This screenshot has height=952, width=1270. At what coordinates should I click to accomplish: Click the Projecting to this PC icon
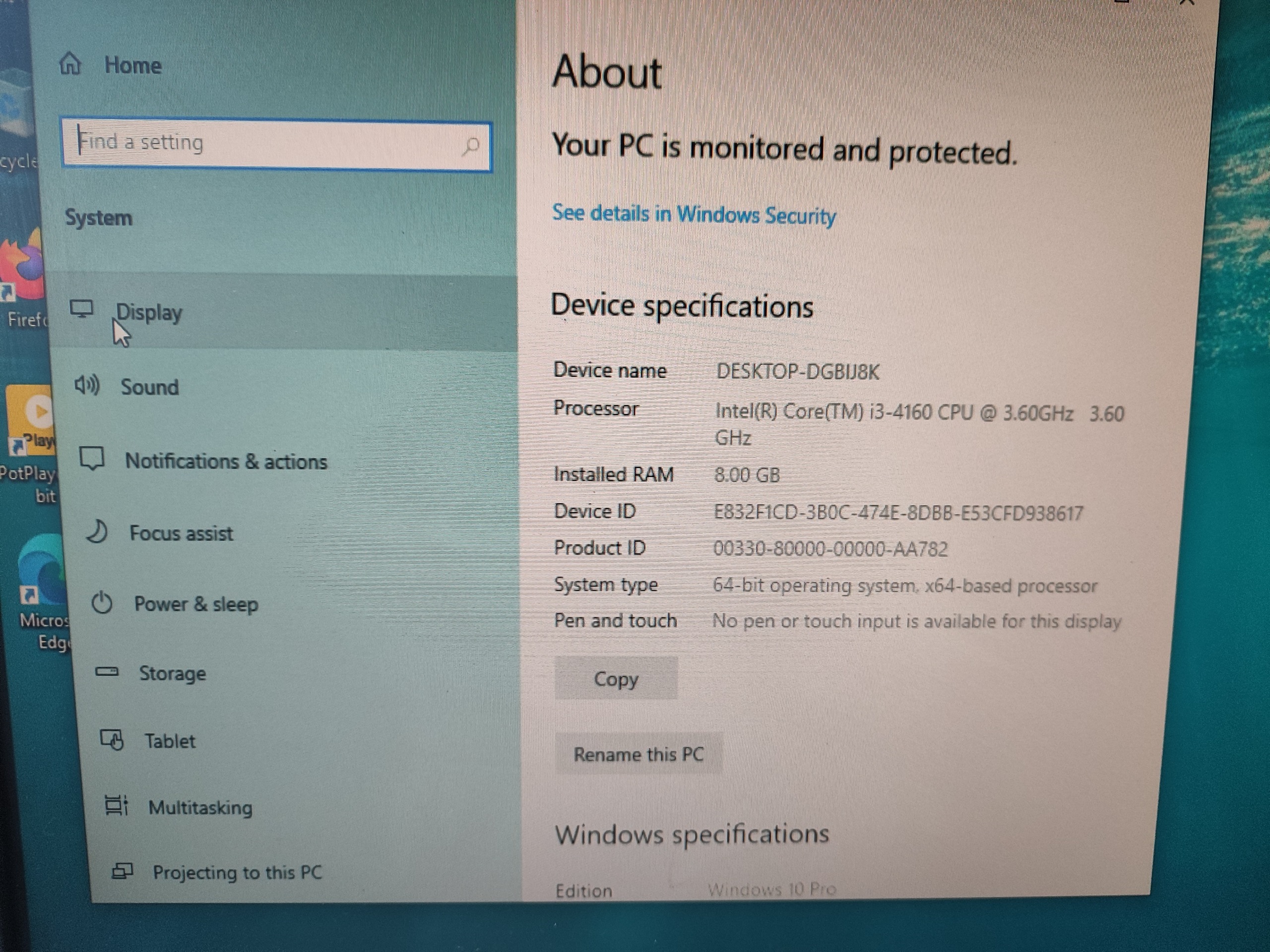point(122,871)
